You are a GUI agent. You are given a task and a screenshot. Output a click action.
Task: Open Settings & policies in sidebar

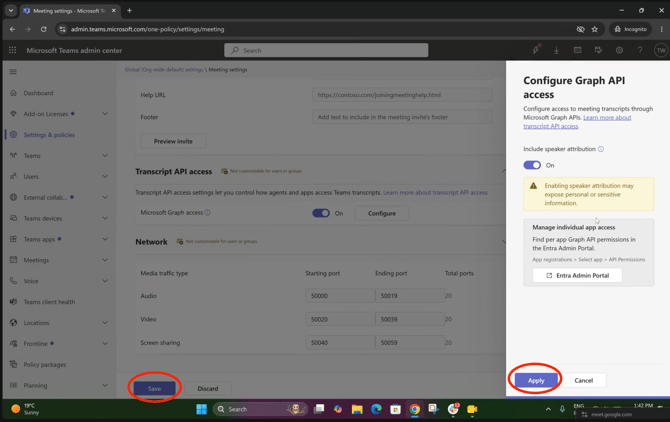49,135
